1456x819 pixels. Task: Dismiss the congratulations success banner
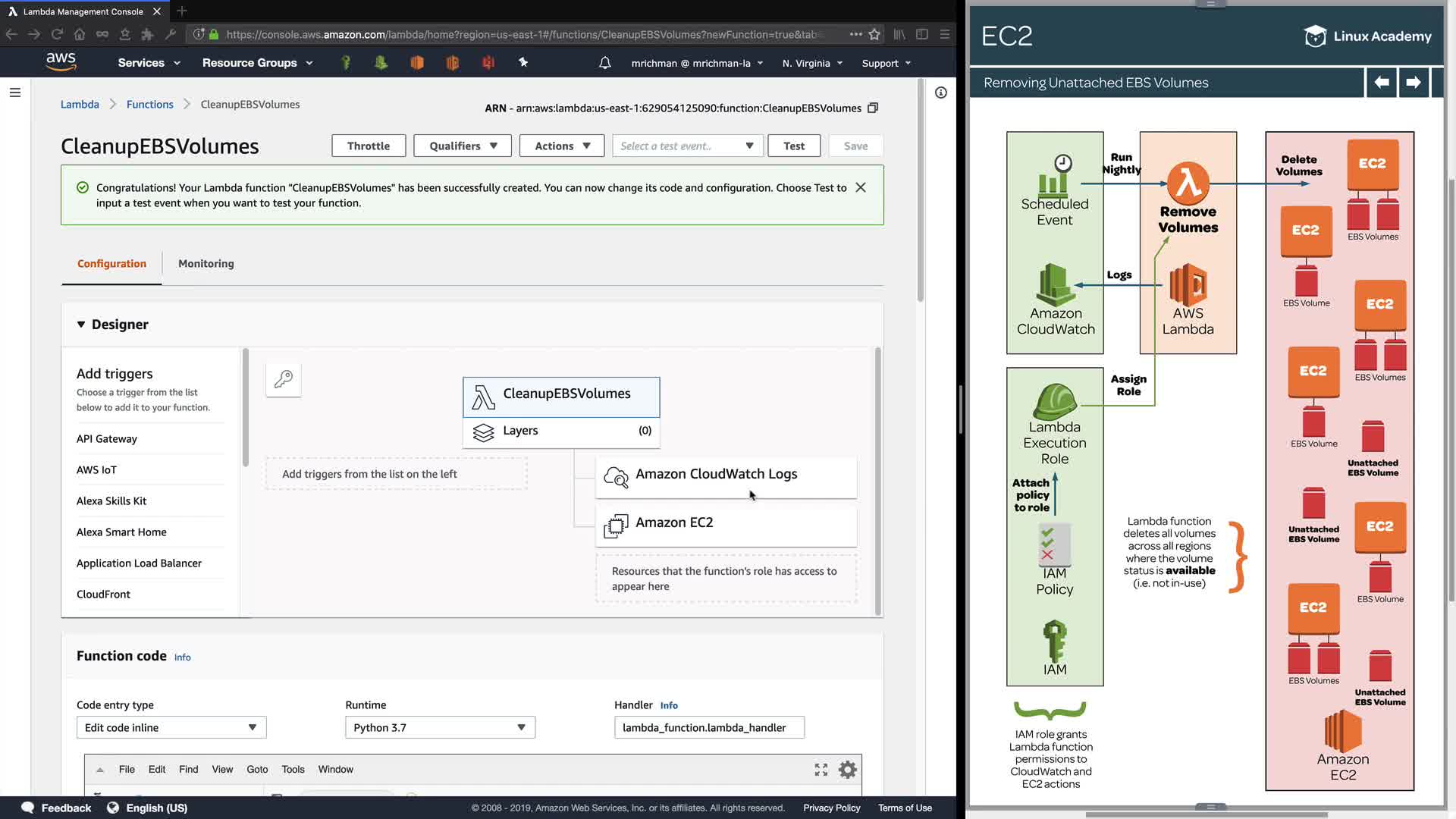tap(860, 187)
